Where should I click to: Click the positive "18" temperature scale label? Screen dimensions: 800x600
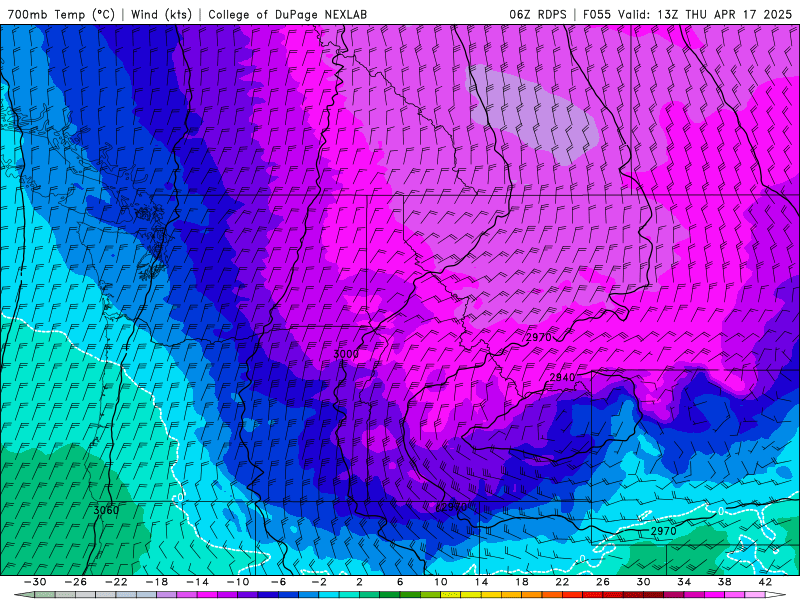pos(521,582)
